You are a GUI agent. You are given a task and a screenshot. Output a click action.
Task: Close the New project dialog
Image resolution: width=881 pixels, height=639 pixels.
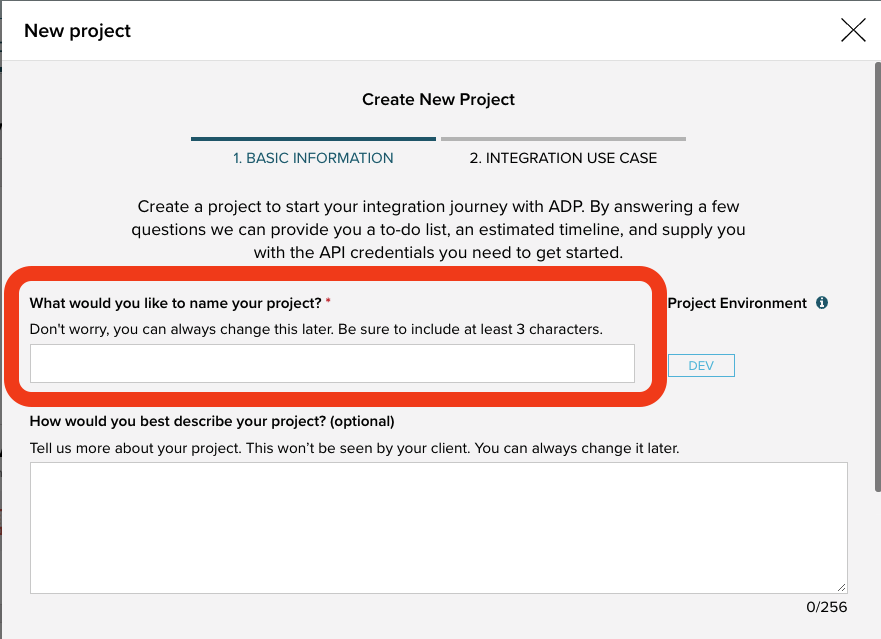pyautogui.click(x=853, y=30)
